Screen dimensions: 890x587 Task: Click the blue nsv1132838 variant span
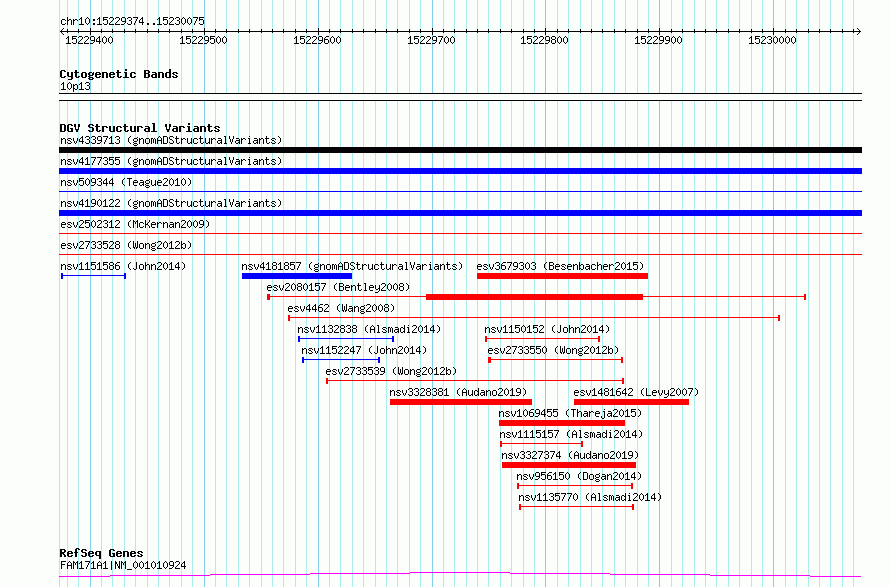(x=346, y=339)
